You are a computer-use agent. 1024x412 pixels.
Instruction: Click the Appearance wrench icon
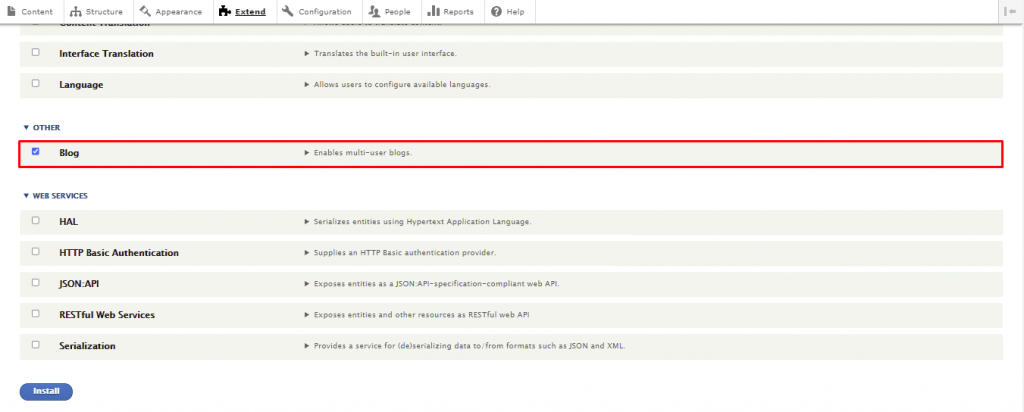(145, 11)
